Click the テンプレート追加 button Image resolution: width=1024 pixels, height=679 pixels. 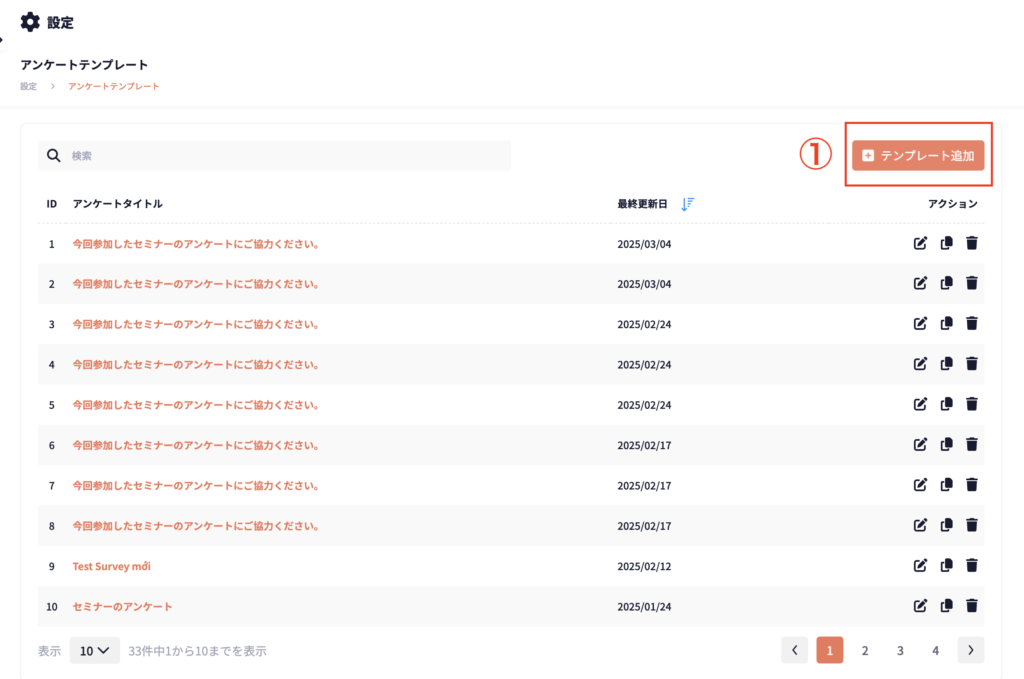coord(919,155)
